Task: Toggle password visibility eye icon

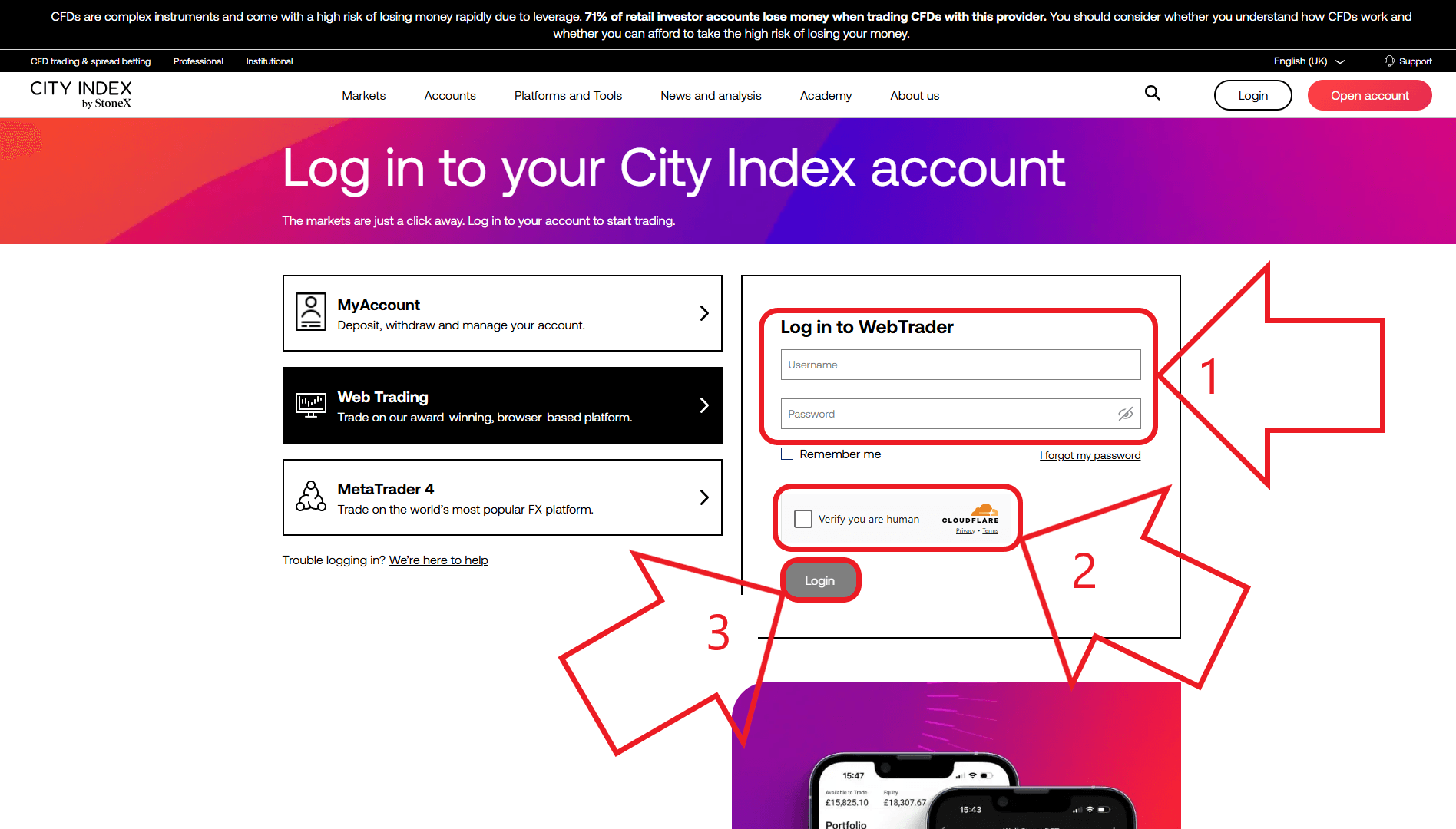Action: tap(1126, 414)
